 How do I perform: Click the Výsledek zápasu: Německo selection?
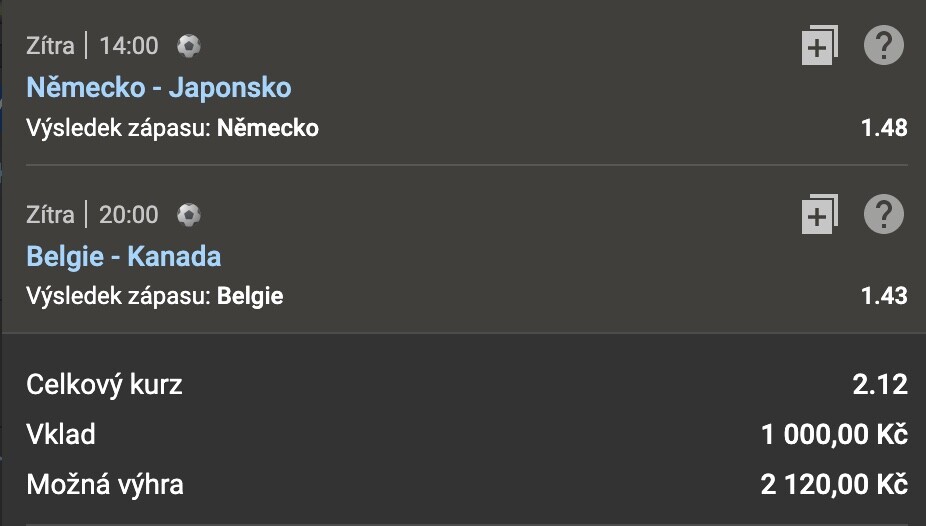click(x=172, y=128)
